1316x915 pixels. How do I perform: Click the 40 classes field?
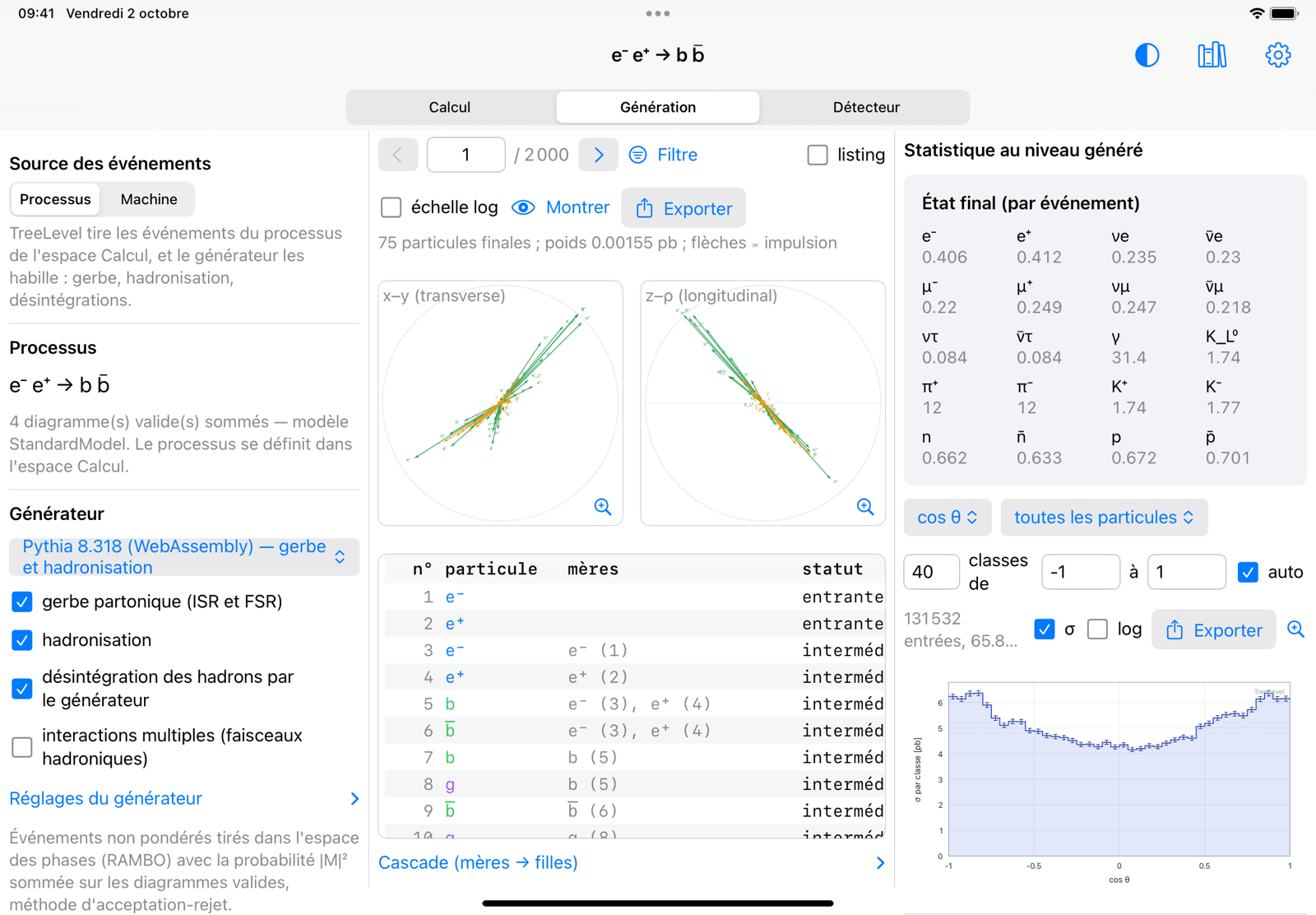tap(931, 572)
